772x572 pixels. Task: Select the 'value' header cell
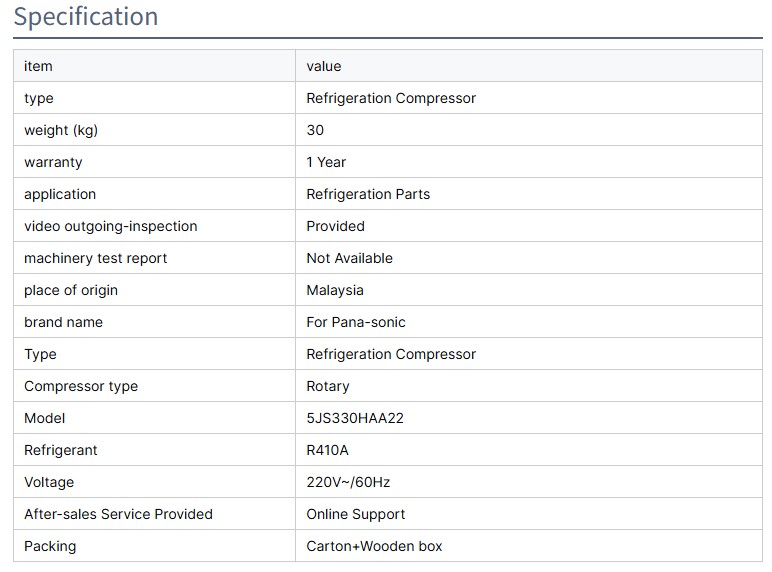click(324, 66)
